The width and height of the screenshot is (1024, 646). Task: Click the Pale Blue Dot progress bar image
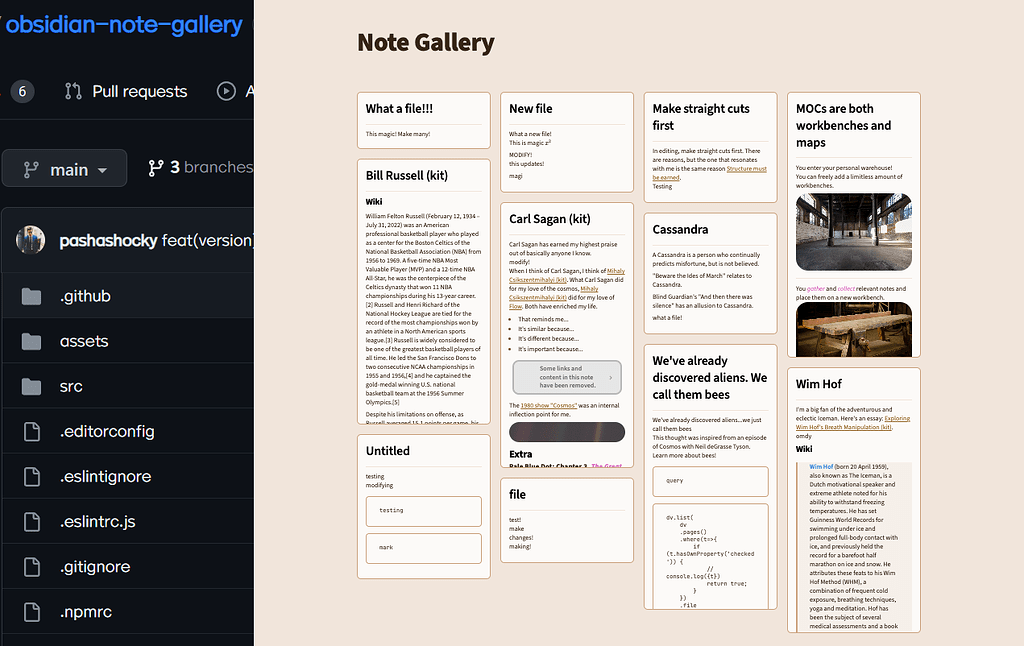[567, 431]
